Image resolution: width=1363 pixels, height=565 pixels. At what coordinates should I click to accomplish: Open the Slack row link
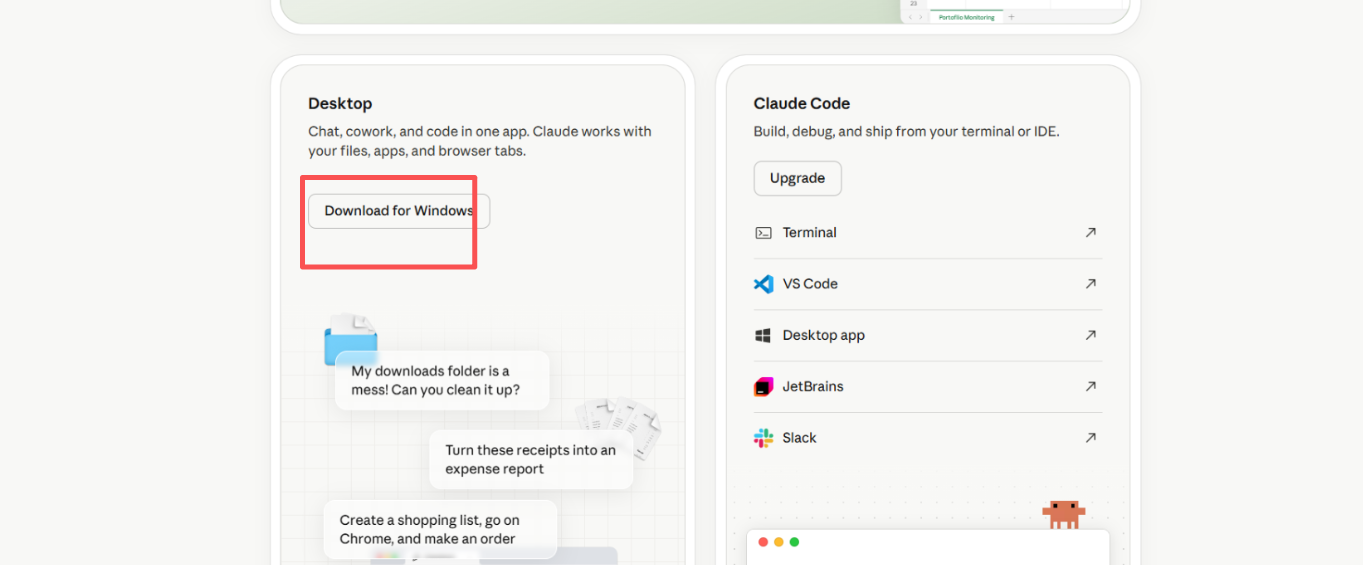point(927,438)
